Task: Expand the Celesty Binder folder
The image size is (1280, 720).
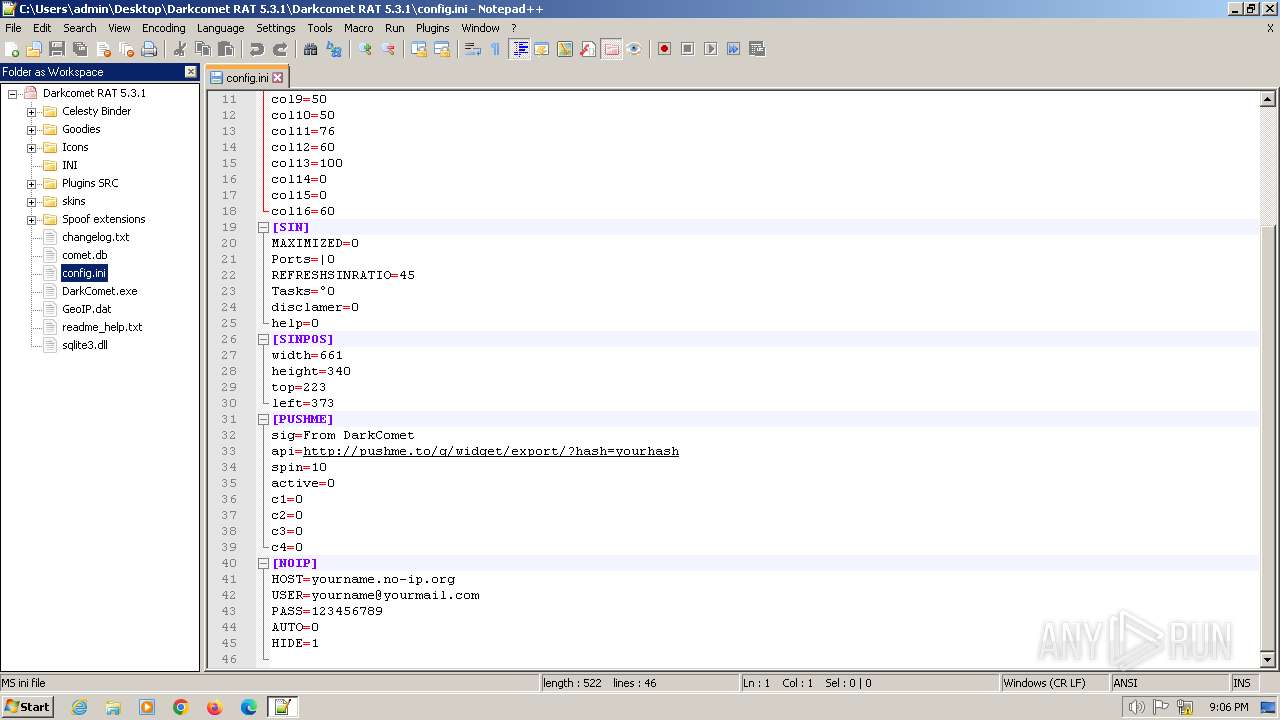Action: (31, 111)
